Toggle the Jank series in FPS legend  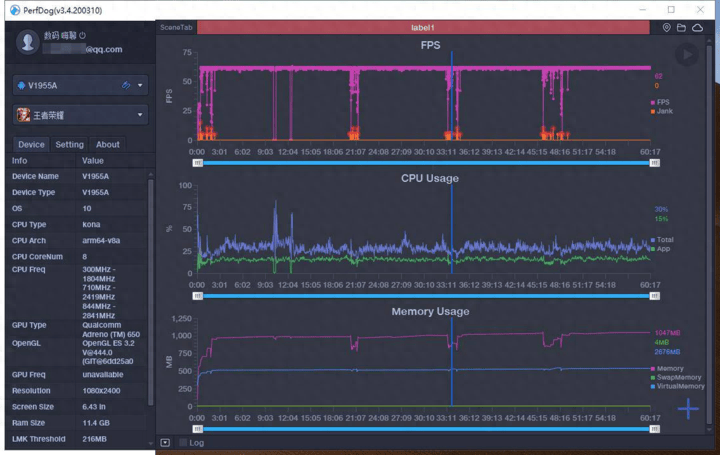[663, 111]
